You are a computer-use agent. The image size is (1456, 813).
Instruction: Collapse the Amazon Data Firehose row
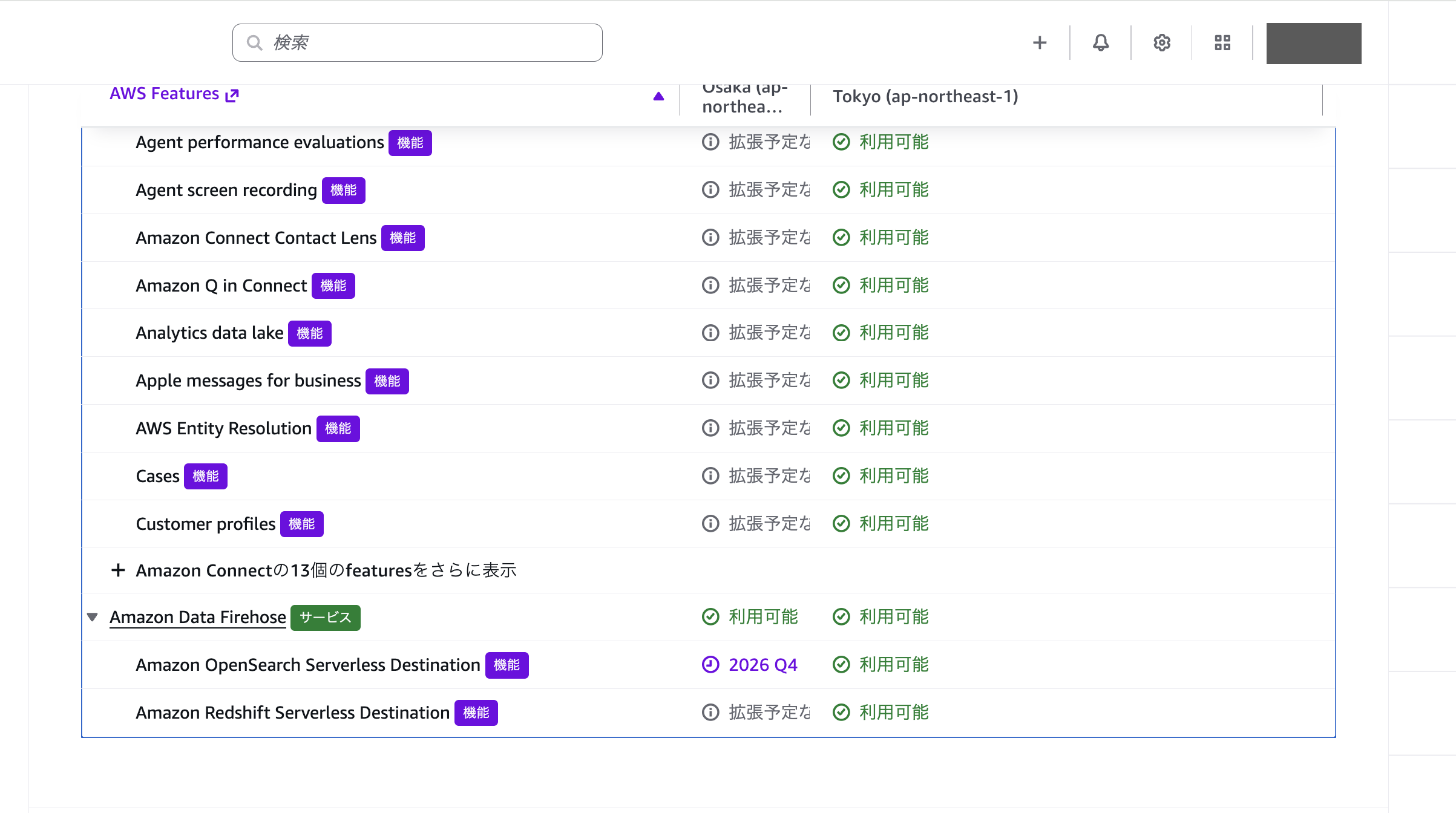coord(93,617)
